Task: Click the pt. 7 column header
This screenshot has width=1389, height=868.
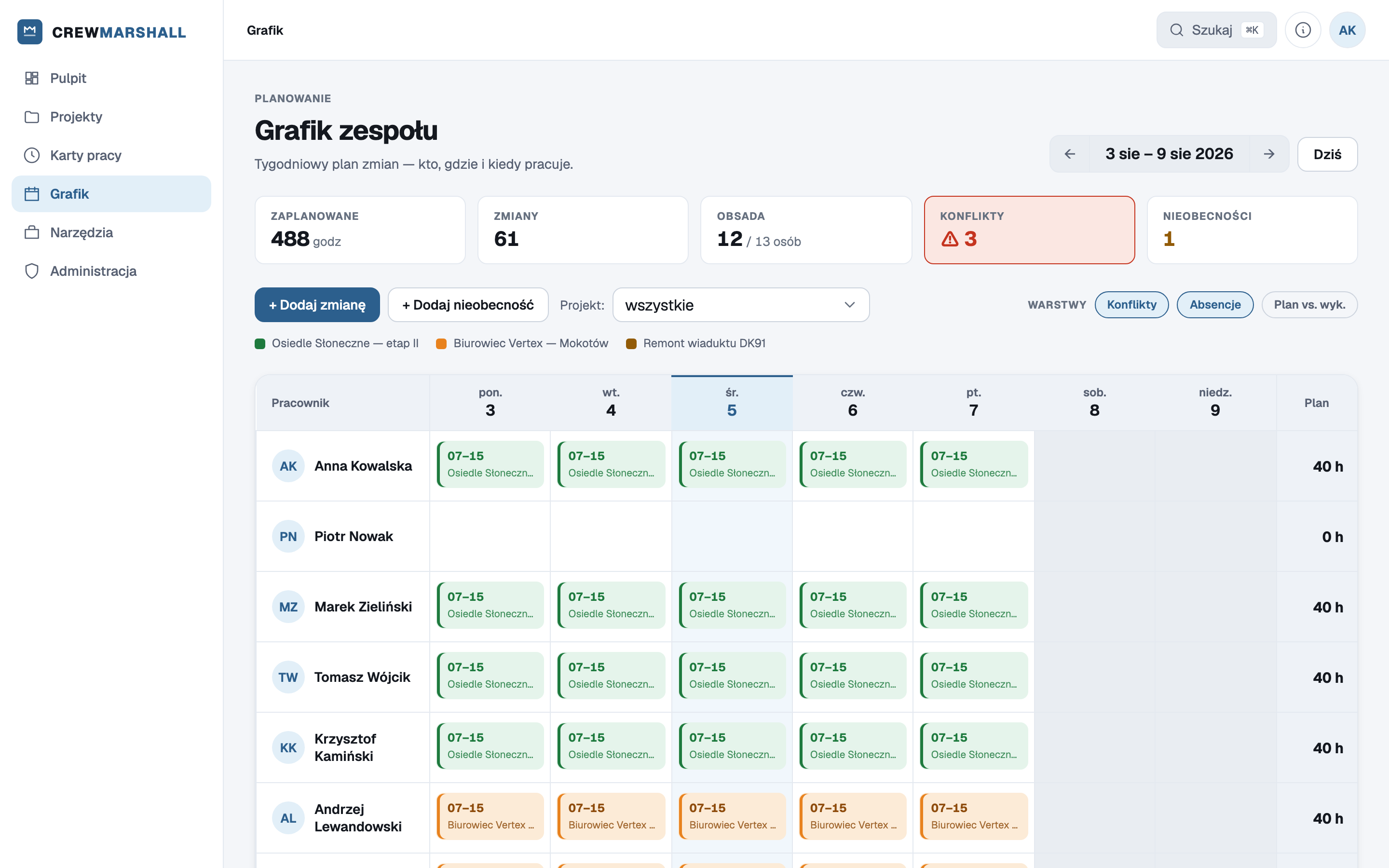Action: point(973,403)
